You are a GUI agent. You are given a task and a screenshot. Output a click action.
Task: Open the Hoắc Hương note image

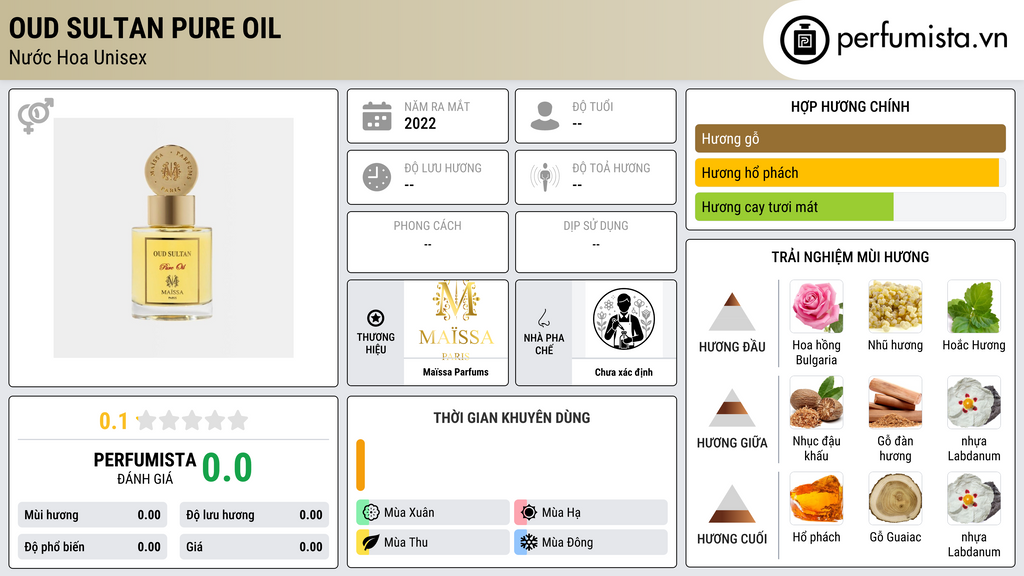coord(974,307)
